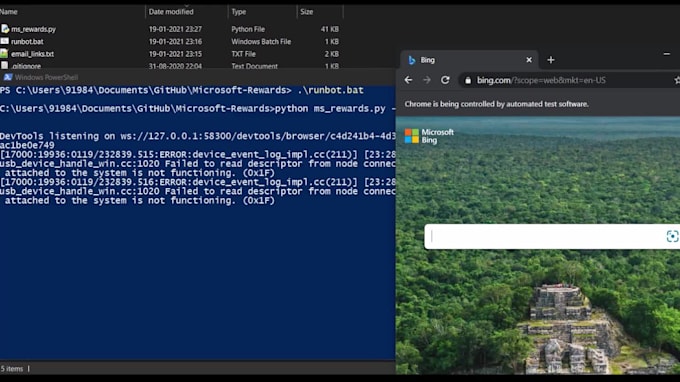Click the date 19-01-2021 23:15
680x382 pixels.
[x=175, y=54]
